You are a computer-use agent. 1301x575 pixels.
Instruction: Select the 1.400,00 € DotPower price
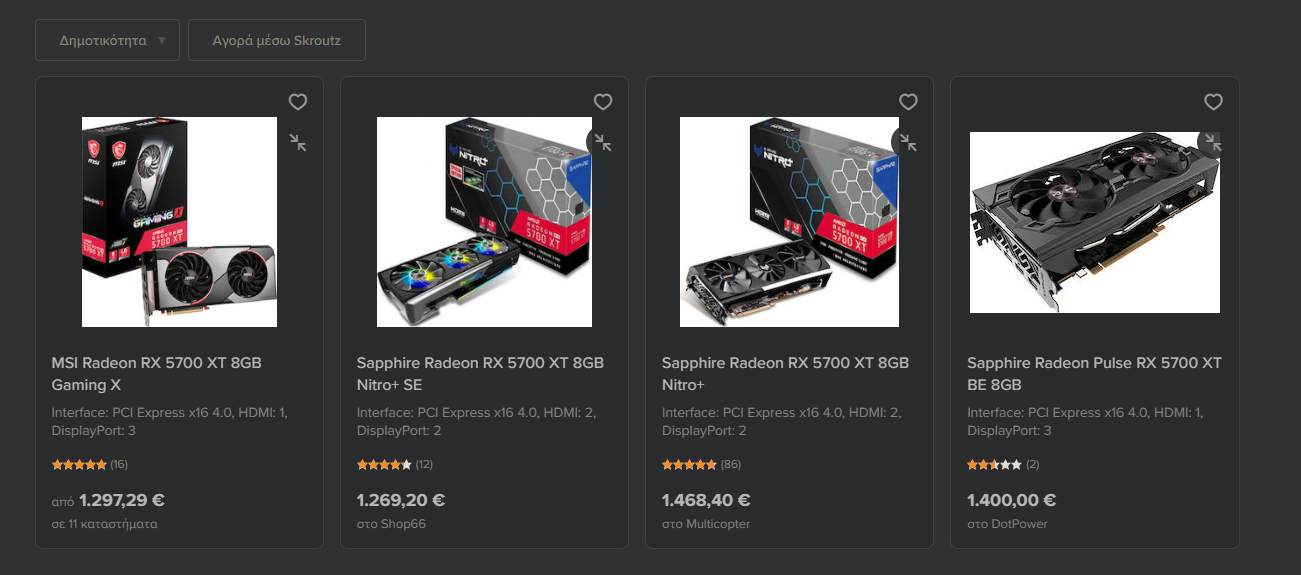[x=1011, y=500]
